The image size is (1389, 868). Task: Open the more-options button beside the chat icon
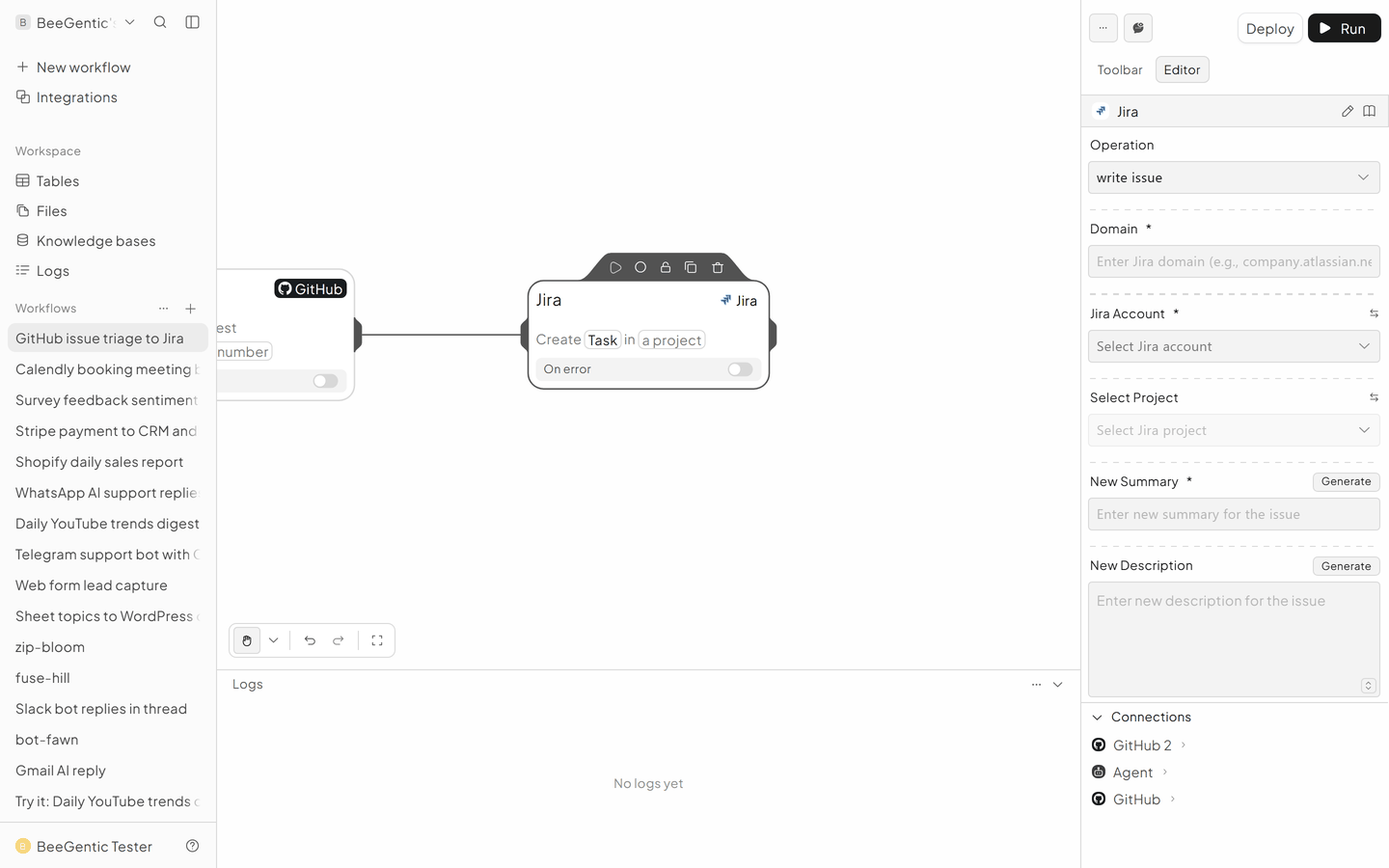(x=1103, y=28)
